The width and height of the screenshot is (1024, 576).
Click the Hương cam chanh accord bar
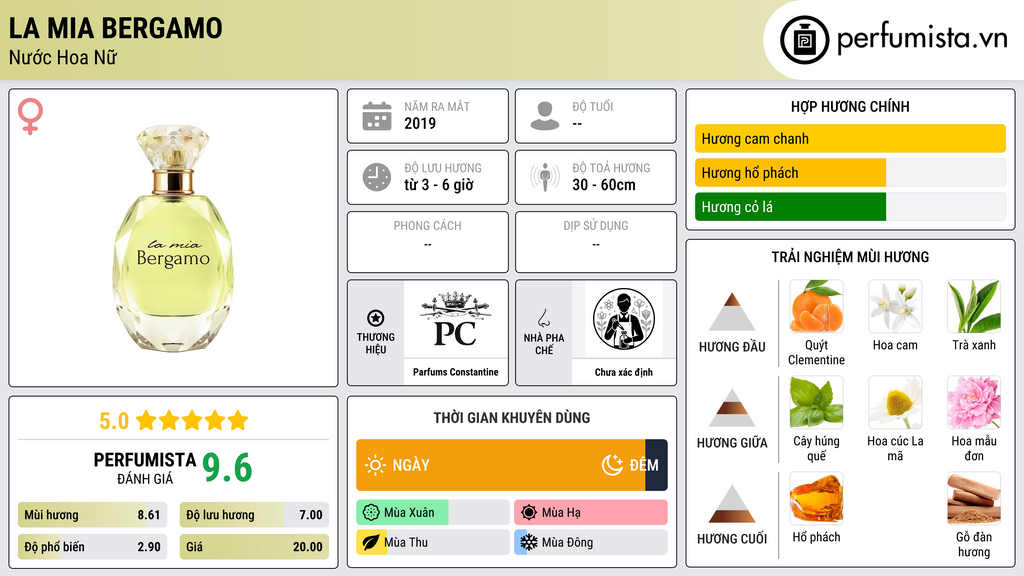pyautogui.click(x=850, y=138)
